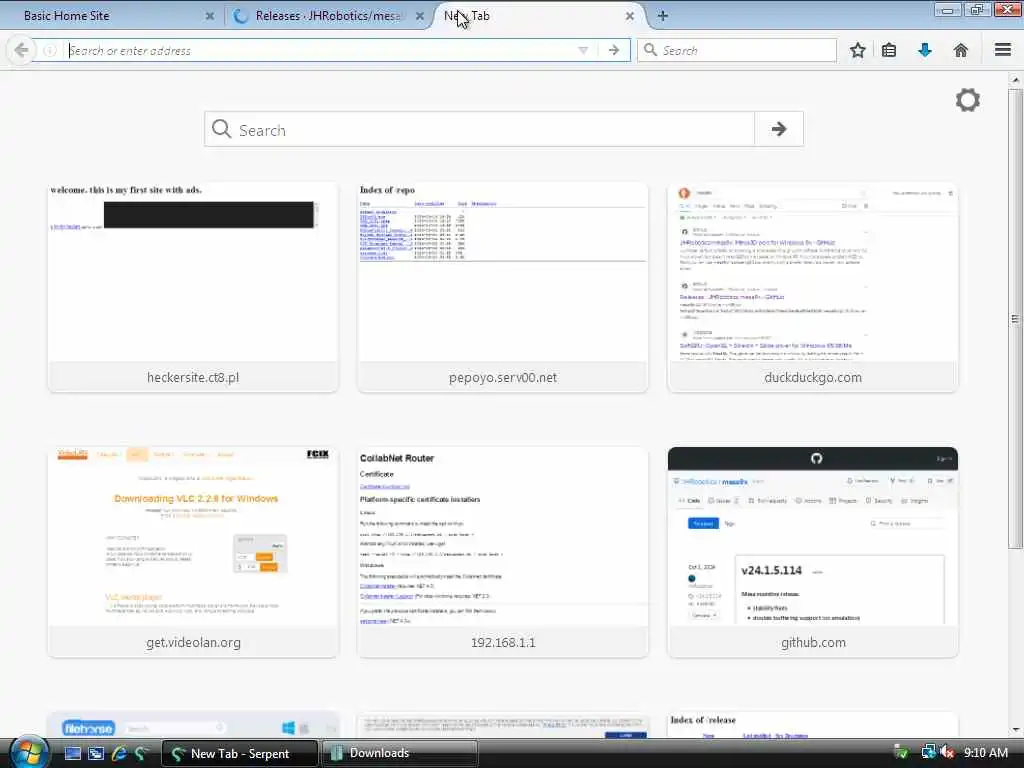Click the get.videolan.org label
The image size is (1024, 768).
(x=193, y=643)
